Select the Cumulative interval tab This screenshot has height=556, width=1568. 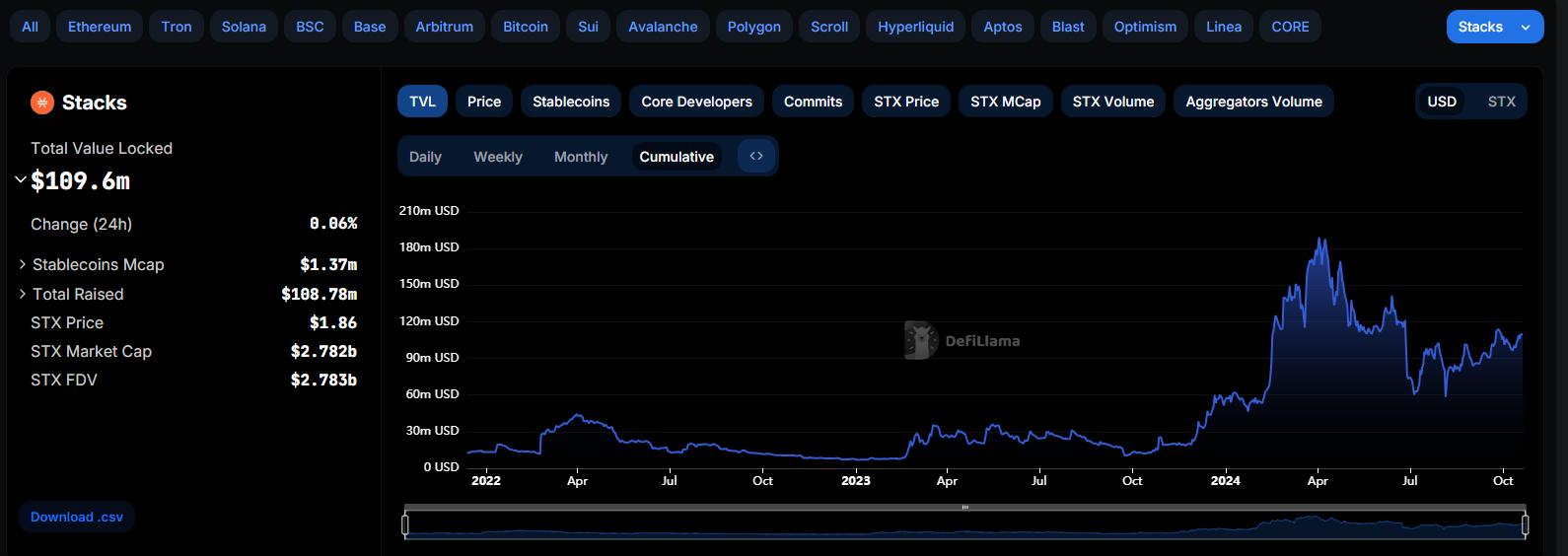[x=677, y=157]
